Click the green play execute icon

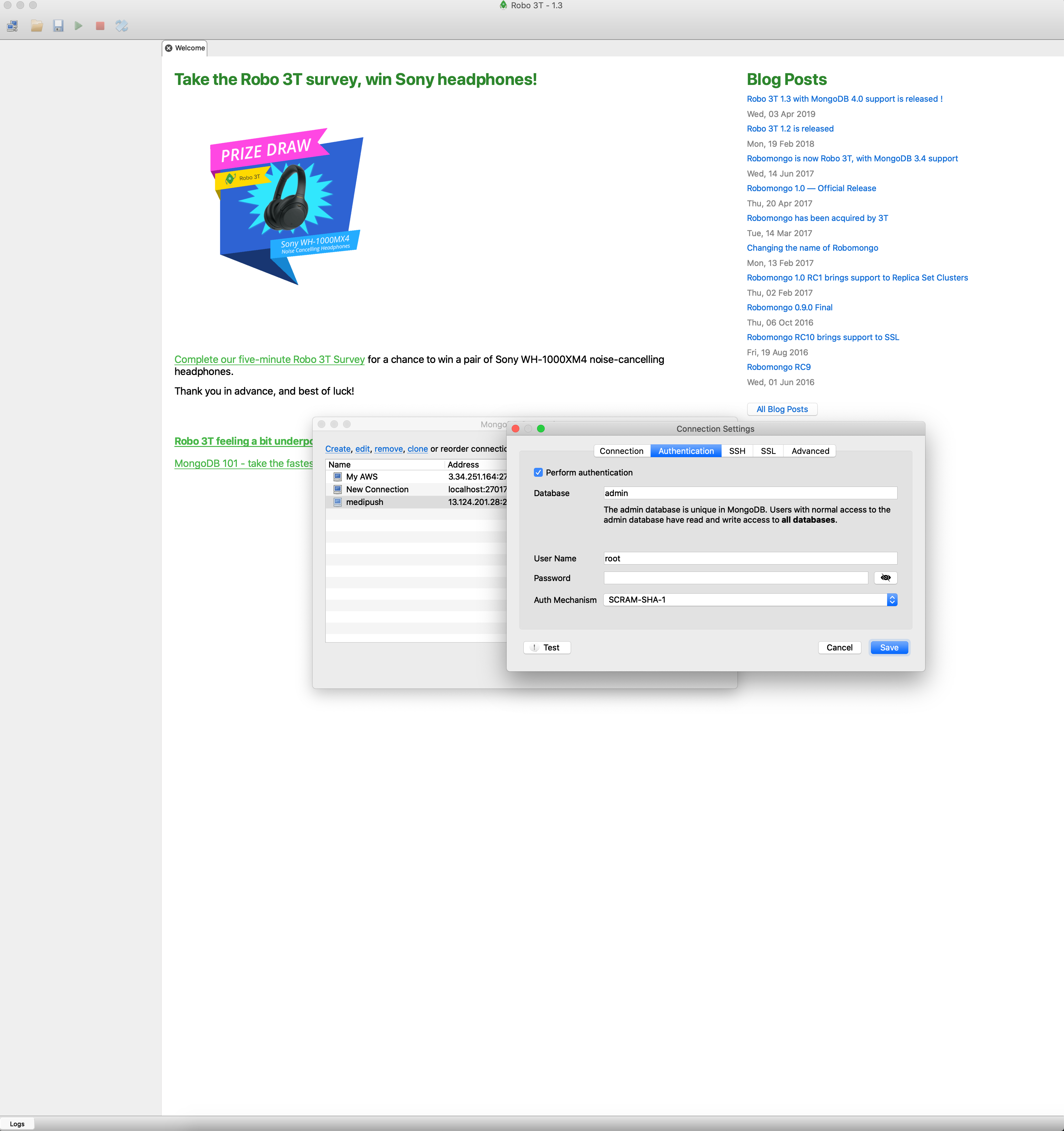[x=79, y=26]
